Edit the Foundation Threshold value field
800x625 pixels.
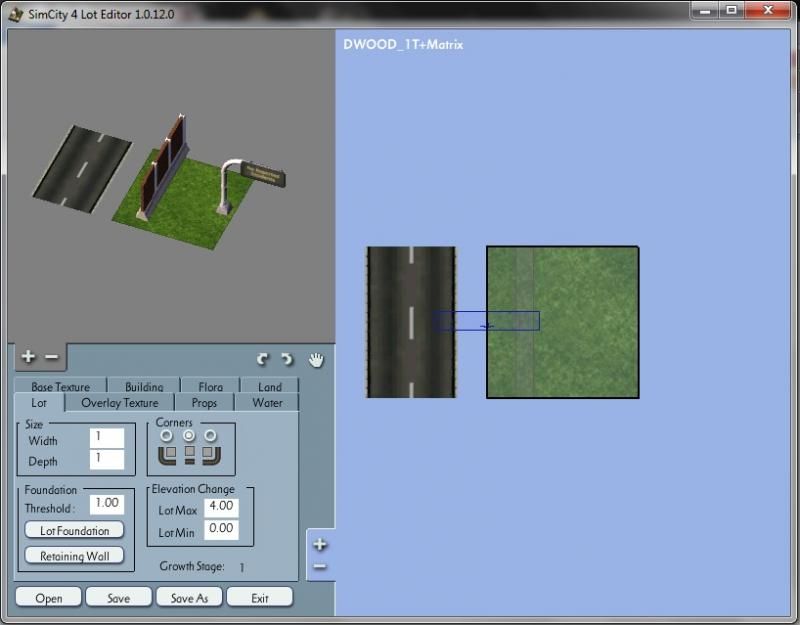[107, 504]
